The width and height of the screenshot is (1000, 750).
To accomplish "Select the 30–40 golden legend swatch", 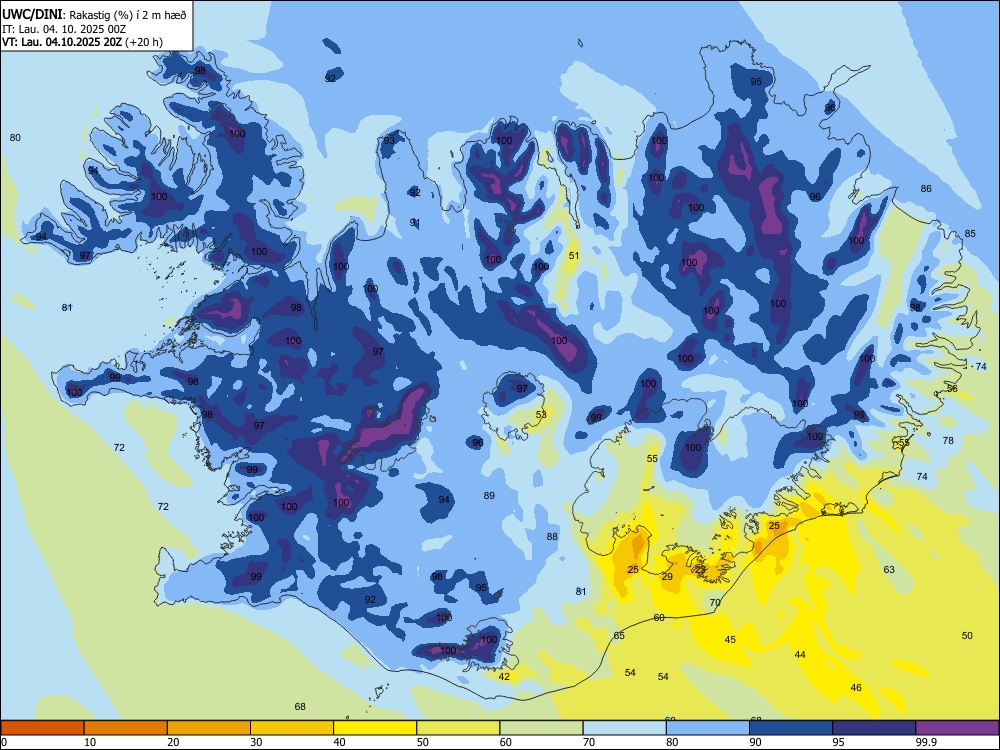I will click(x=292, y=728).
